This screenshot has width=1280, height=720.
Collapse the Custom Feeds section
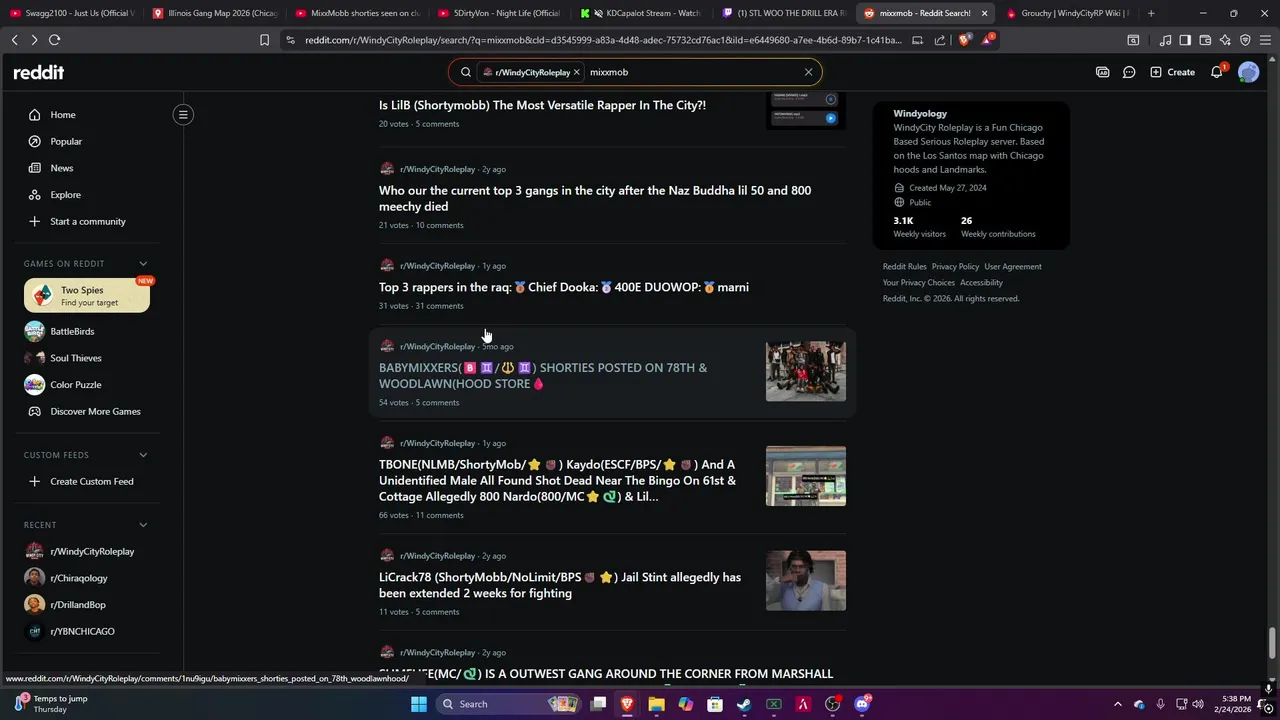pos(143,455)
